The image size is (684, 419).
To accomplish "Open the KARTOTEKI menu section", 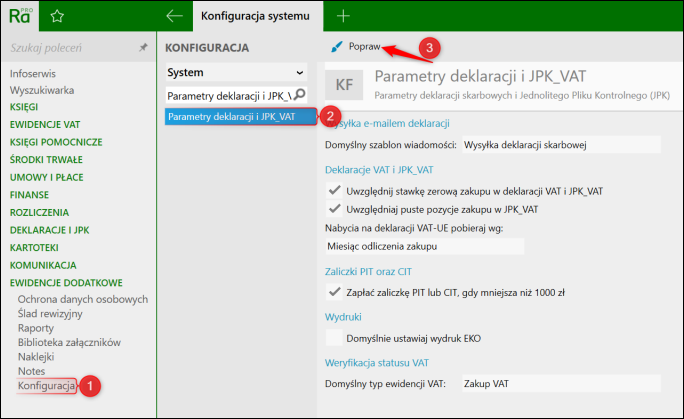I will (34, 247).
